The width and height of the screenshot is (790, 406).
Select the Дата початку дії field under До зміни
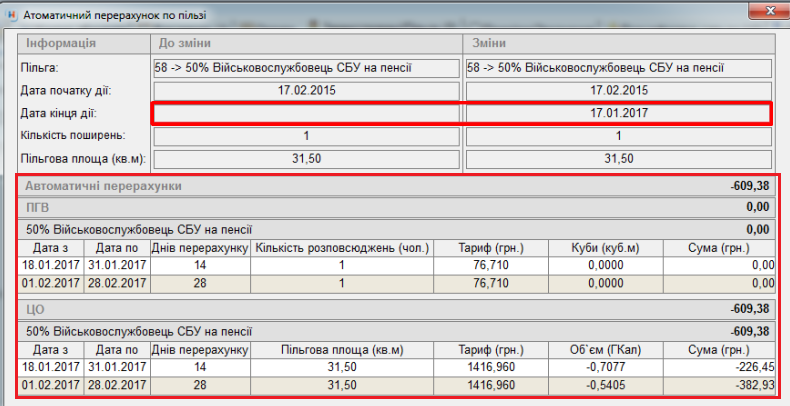pos(306,91)
